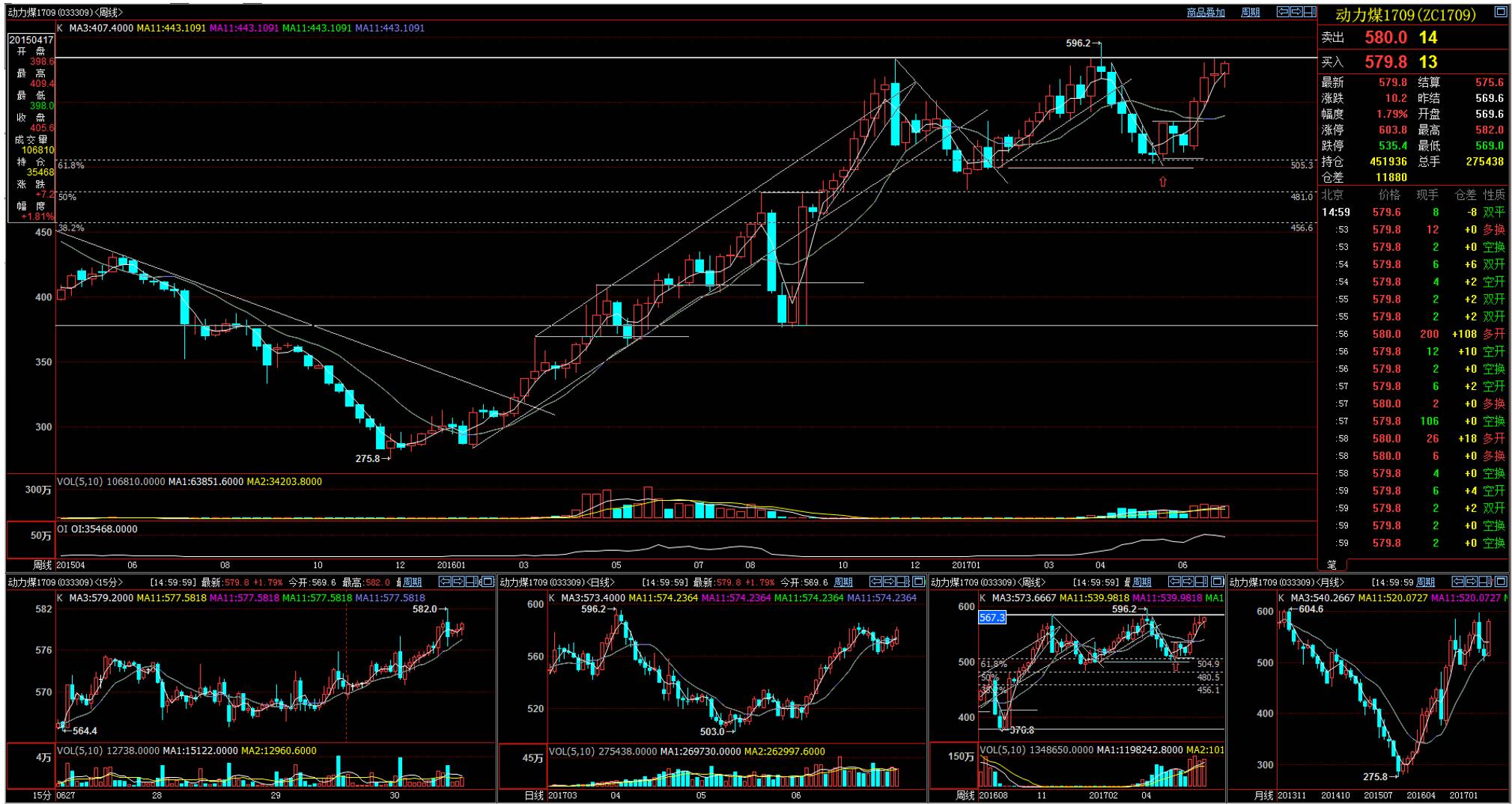Open the 周期 link in the 15分 chart header

[x=412, y=582]
